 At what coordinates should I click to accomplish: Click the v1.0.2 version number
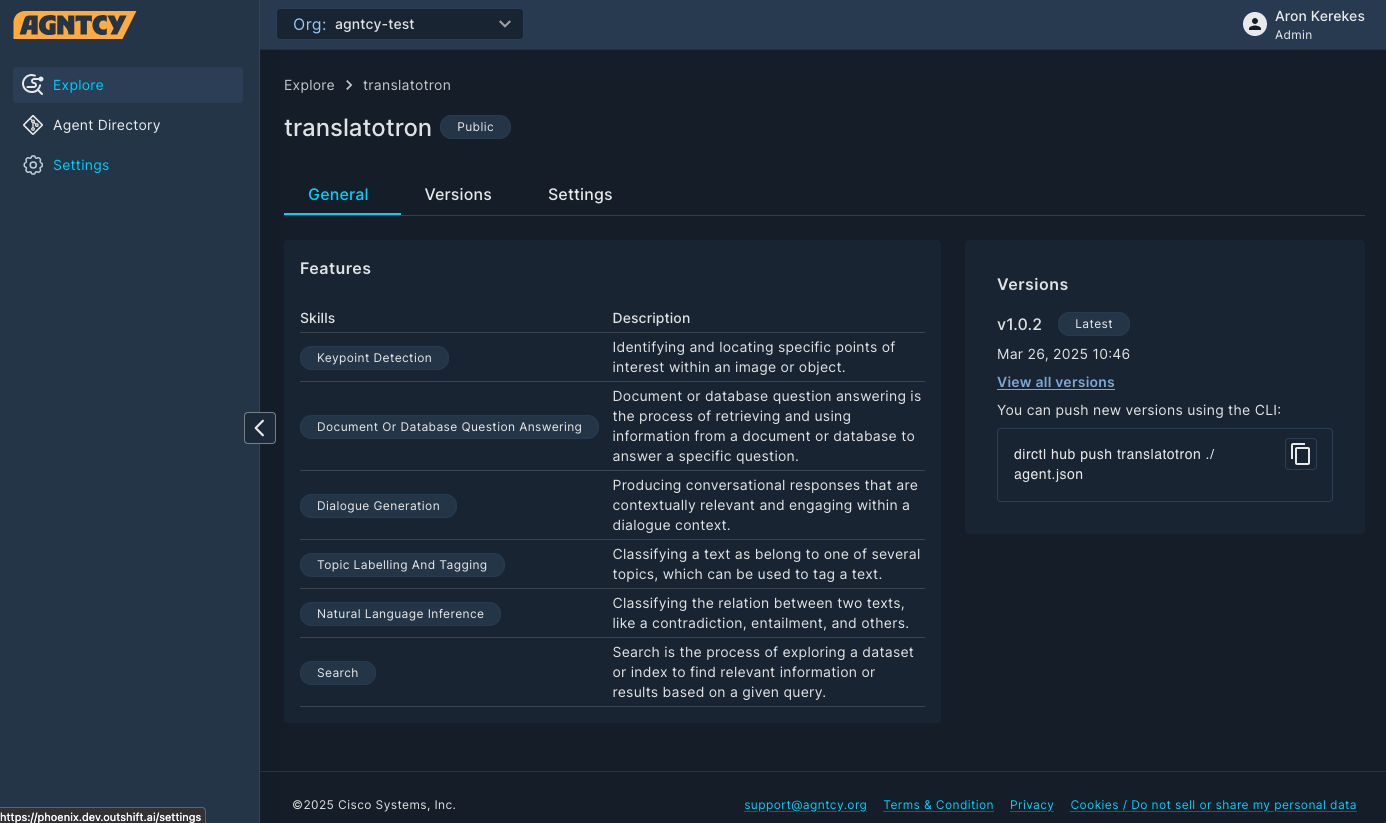click(x=1019, y=324)
